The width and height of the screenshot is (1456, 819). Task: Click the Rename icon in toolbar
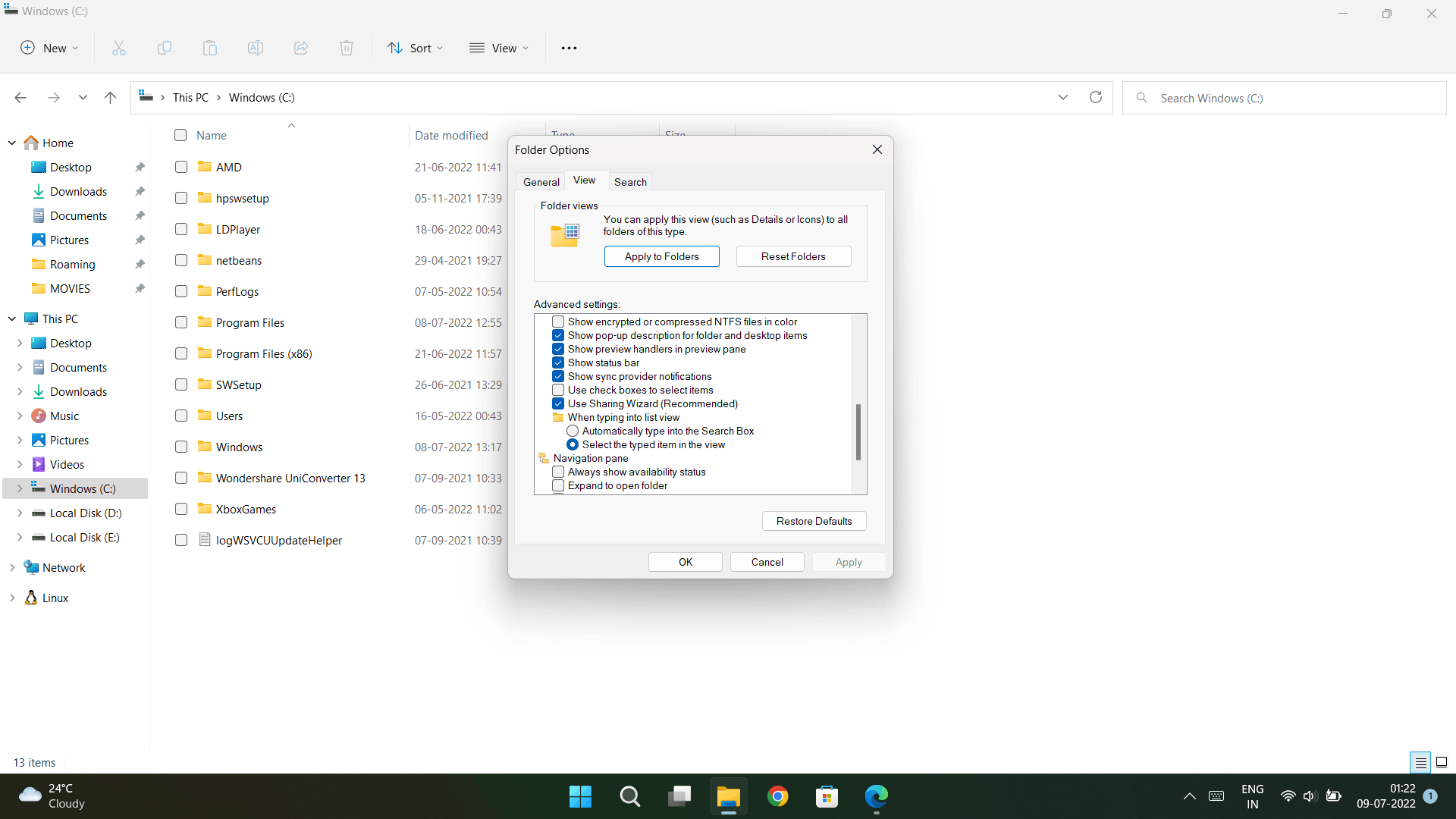256,48
